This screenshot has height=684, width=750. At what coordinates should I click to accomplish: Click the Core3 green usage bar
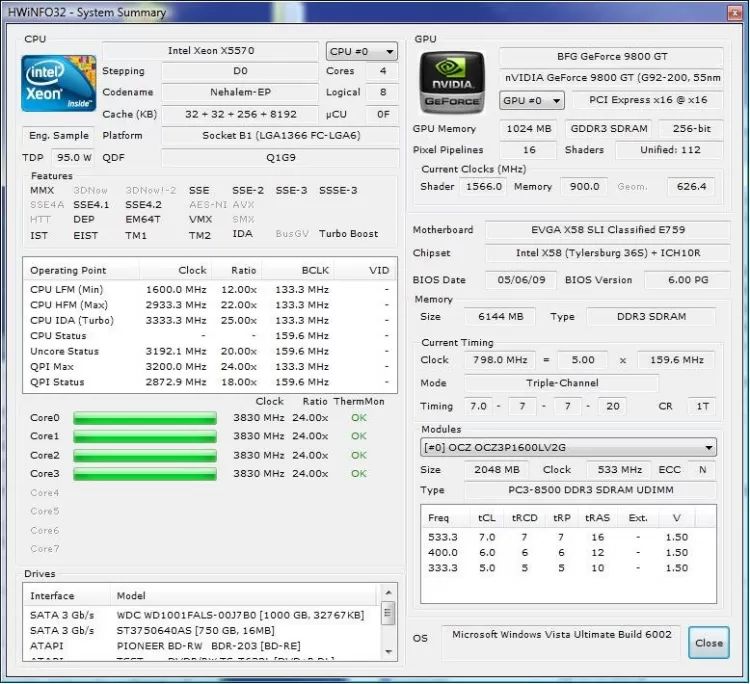coord(145,473)
